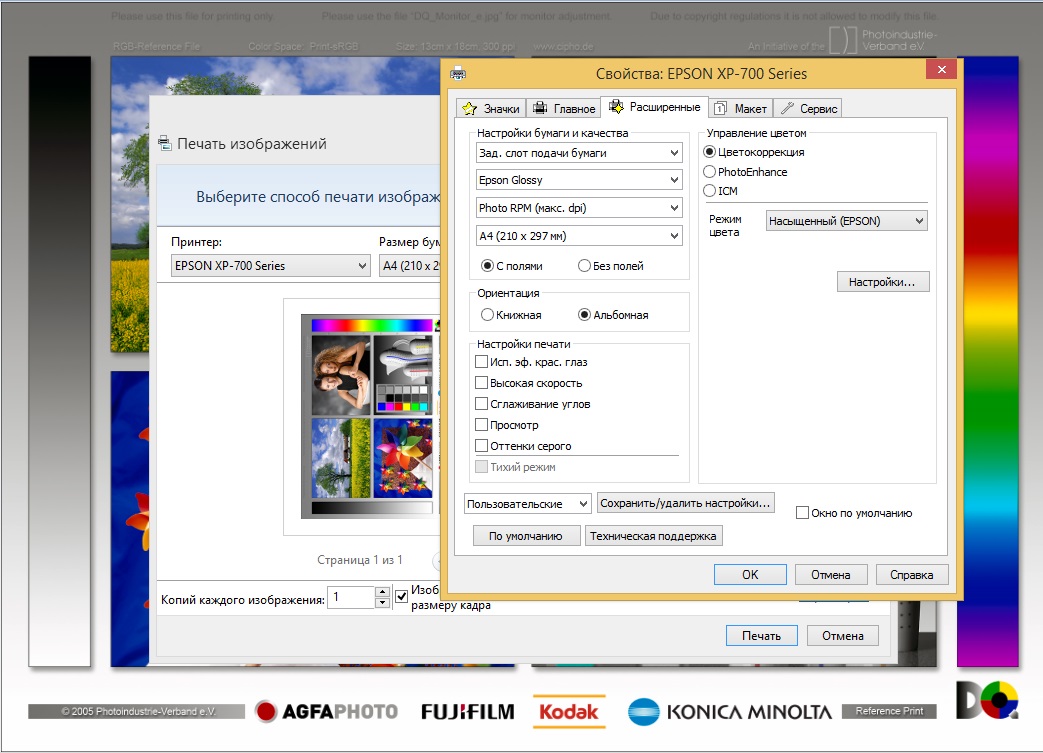1043x753 pixels.
Task: Click Отмена in the properties dialog
Action: tap(831, 575)
